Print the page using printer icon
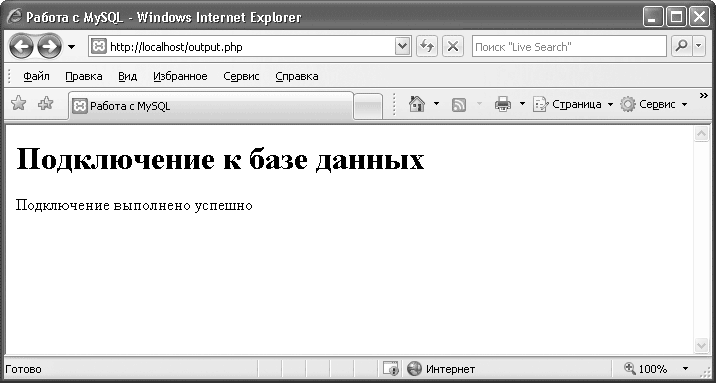The height and width of the screenshot is (383, 716). coord(503,105)
